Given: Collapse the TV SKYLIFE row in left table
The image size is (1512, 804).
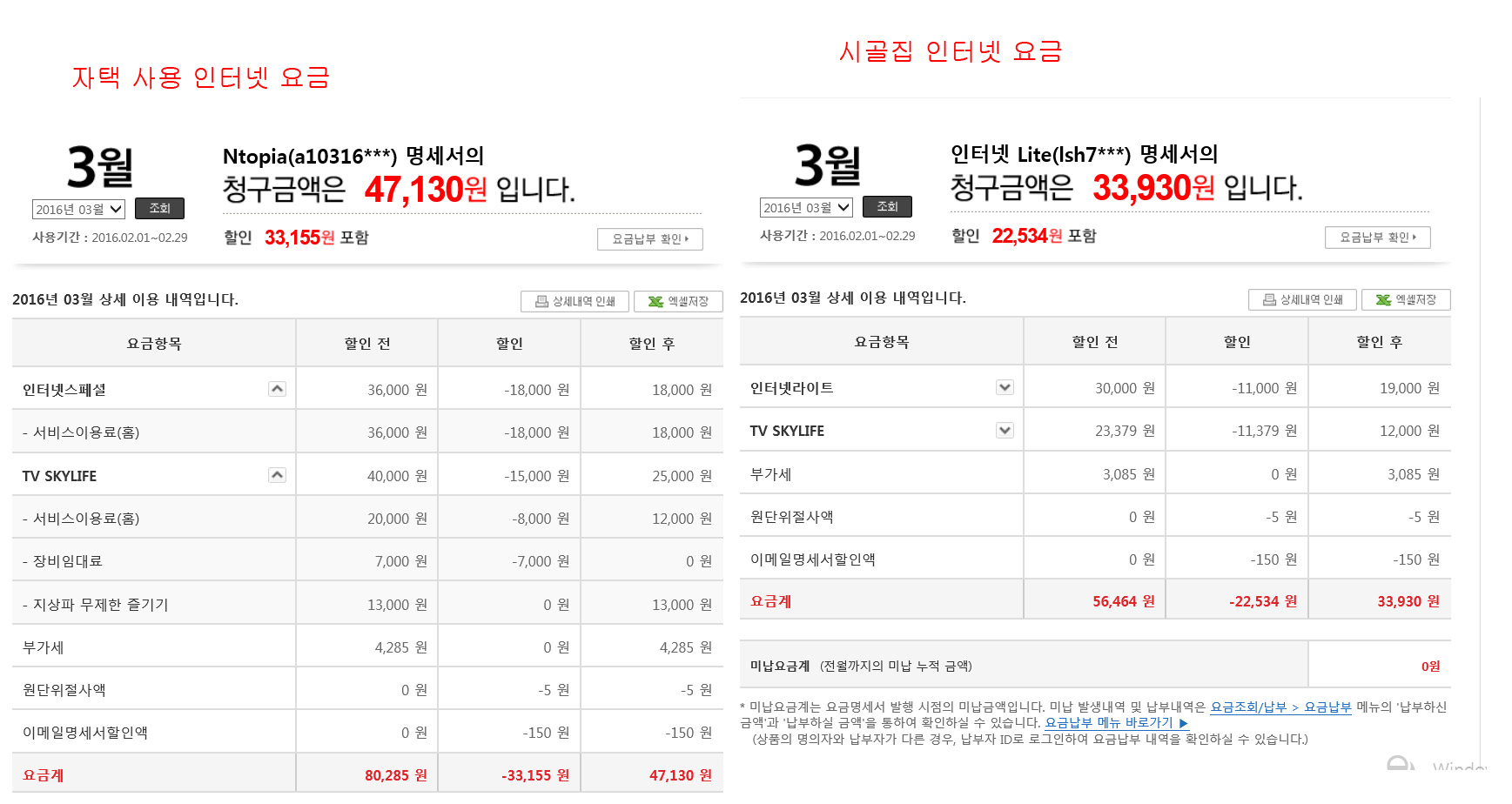Looking at the screenshot, I should (277, 475).
